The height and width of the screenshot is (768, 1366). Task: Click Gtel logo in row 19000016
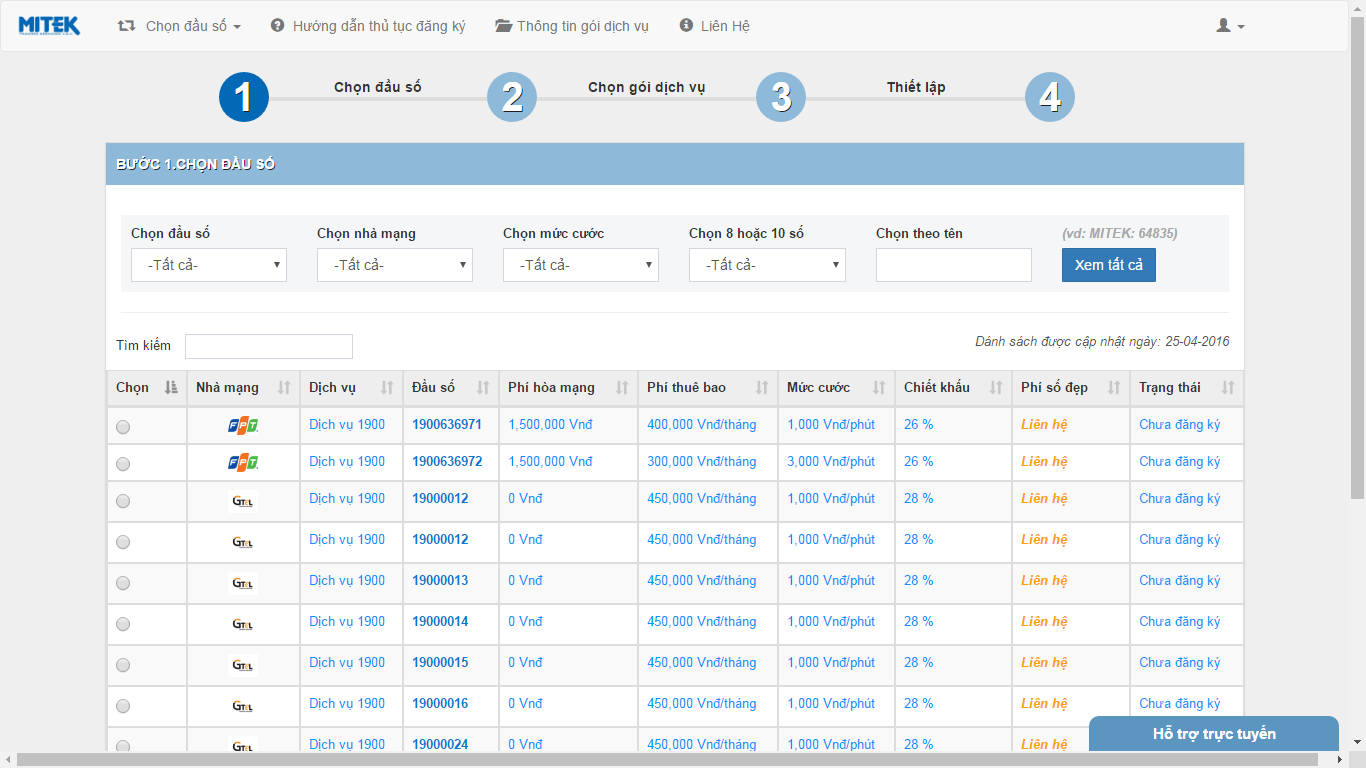[x=243, y=706]
